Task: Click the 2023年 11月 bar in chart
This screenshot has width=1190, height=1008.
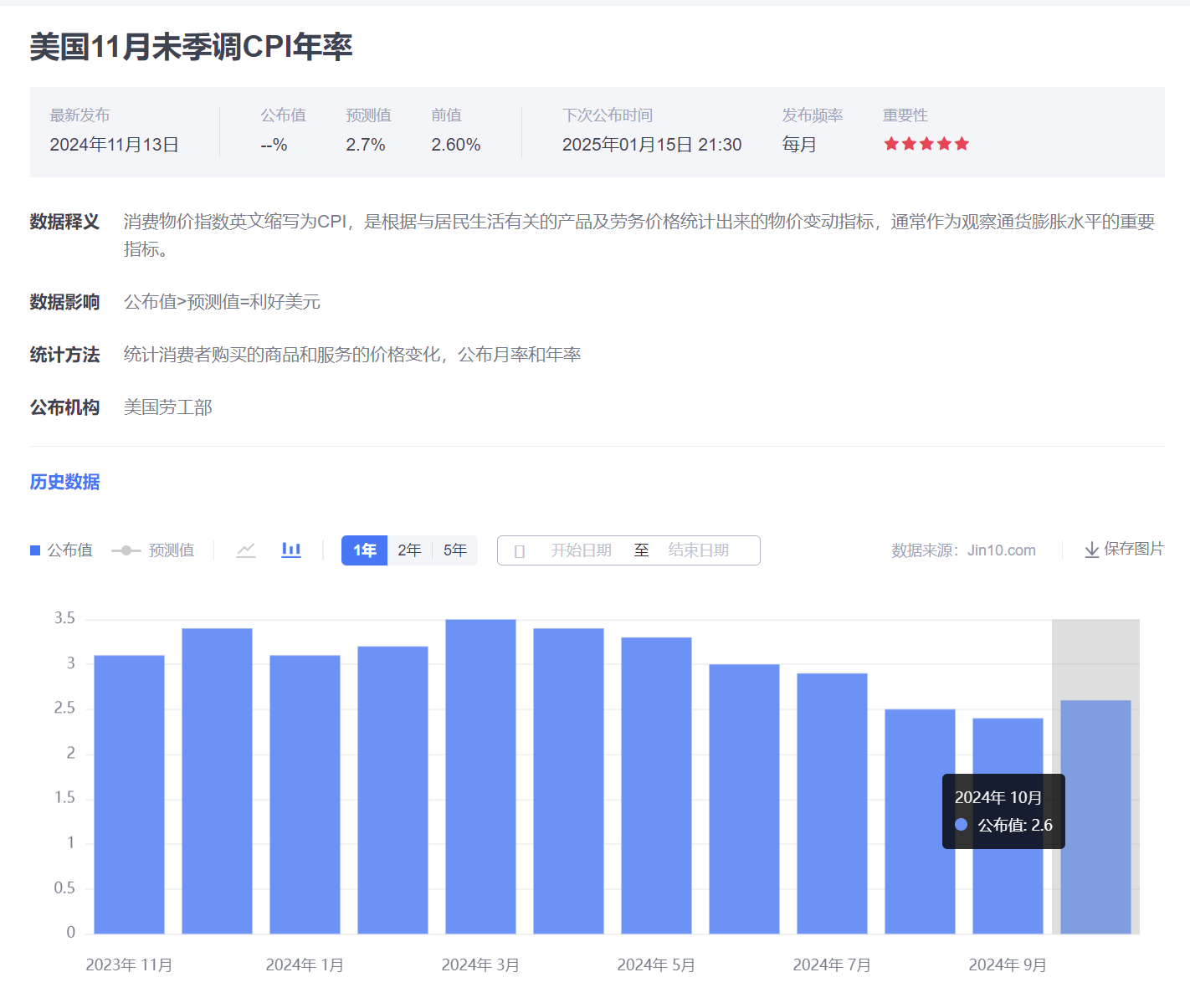Action: coord(129,795)
